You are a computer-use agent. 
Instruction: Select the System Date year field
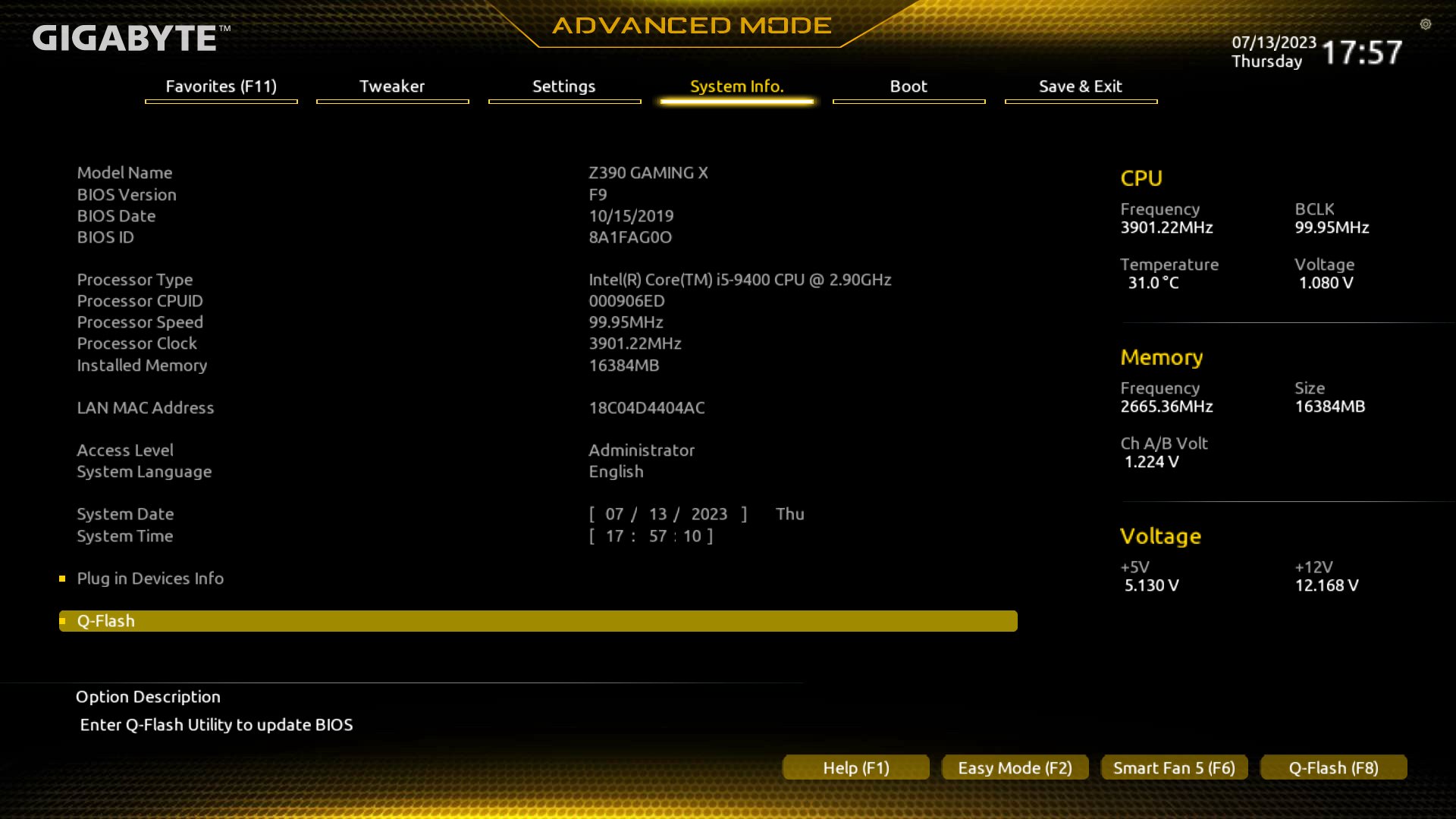point(709,514)
